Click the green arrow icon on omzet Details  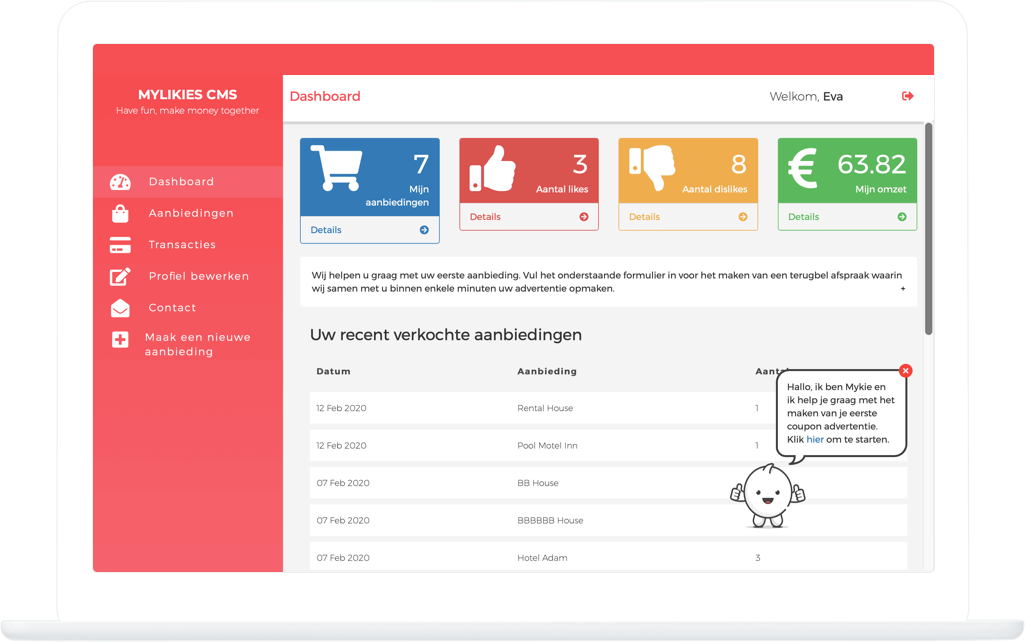click(902, 217)
